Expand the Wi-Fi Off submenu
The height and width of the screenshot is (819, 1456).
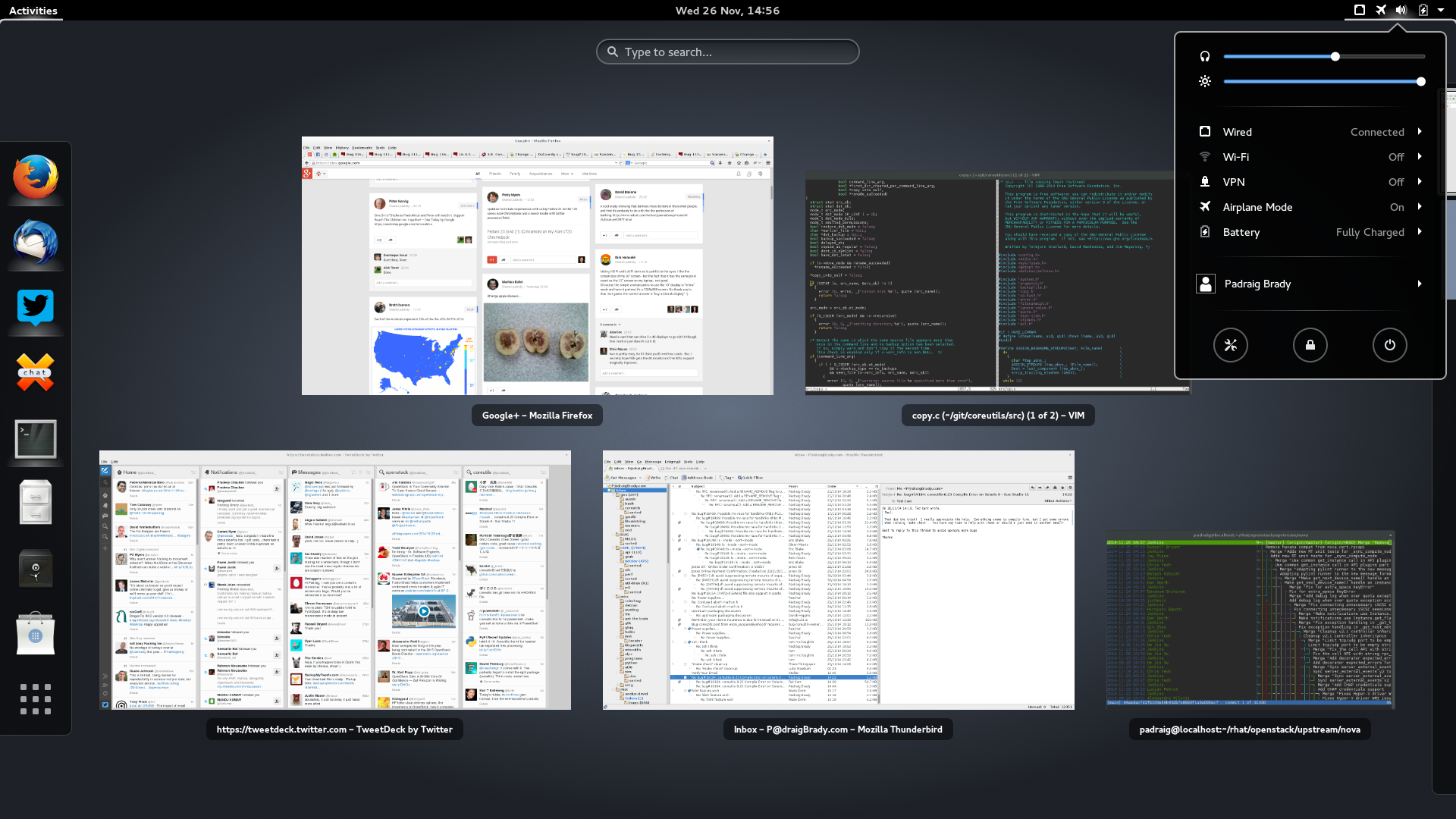click(x=1420, y=157)
